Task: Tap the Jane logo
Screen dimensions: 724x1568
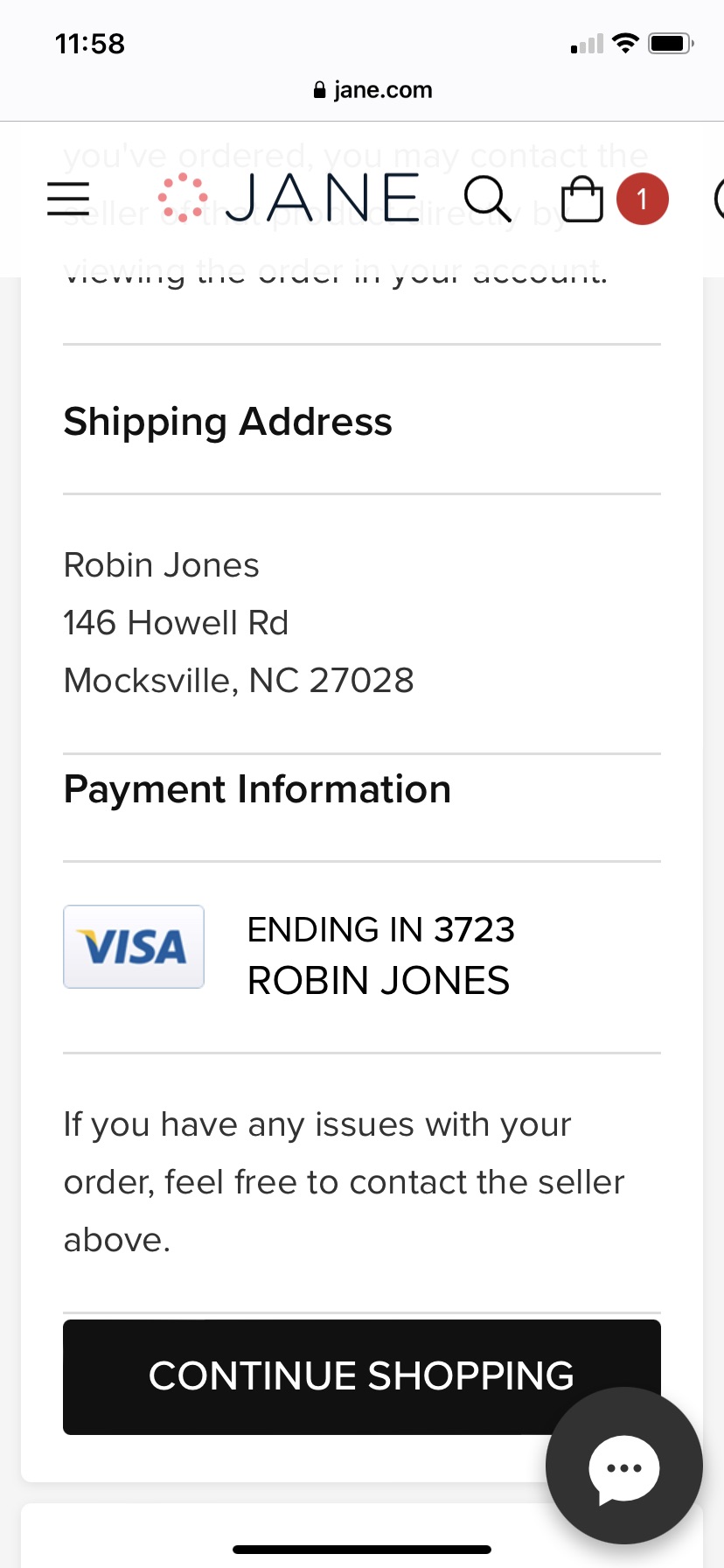Action: 289,199
